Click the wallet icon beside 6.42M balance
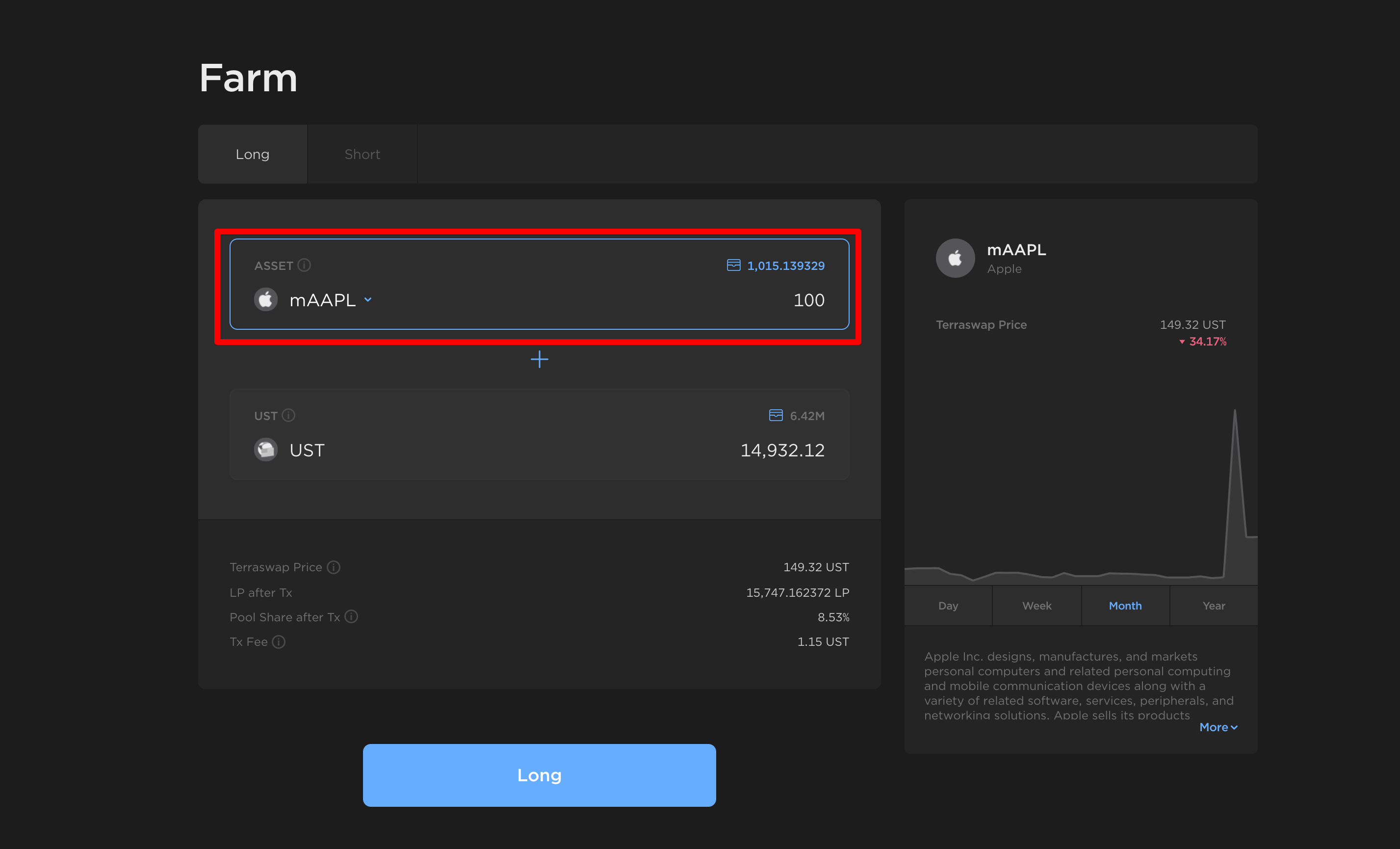Viewport: 1400px width, 849px height. [x=775, y=415]
